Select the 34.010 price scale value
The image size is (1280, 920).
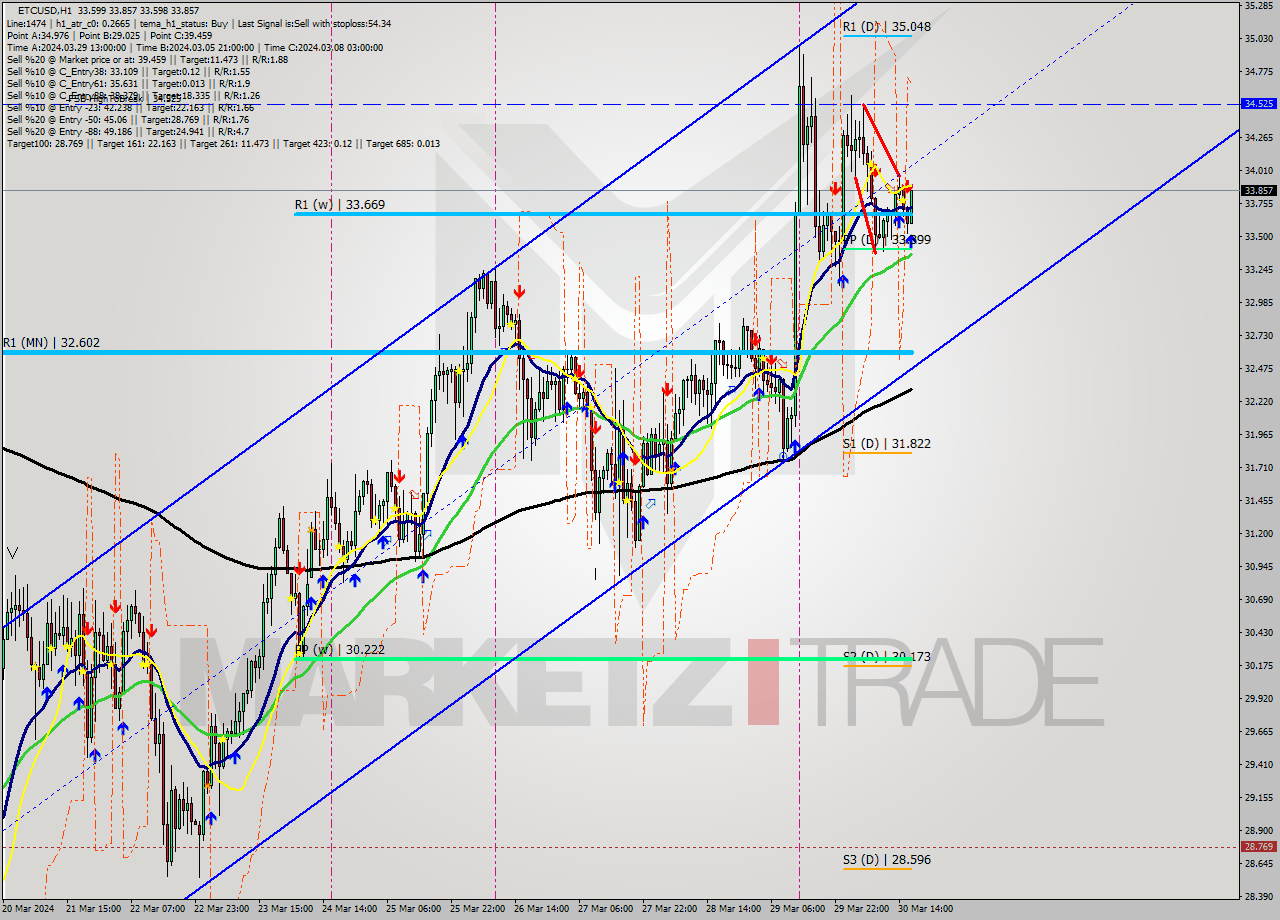pyautogui.click(x=1258, y=171)
